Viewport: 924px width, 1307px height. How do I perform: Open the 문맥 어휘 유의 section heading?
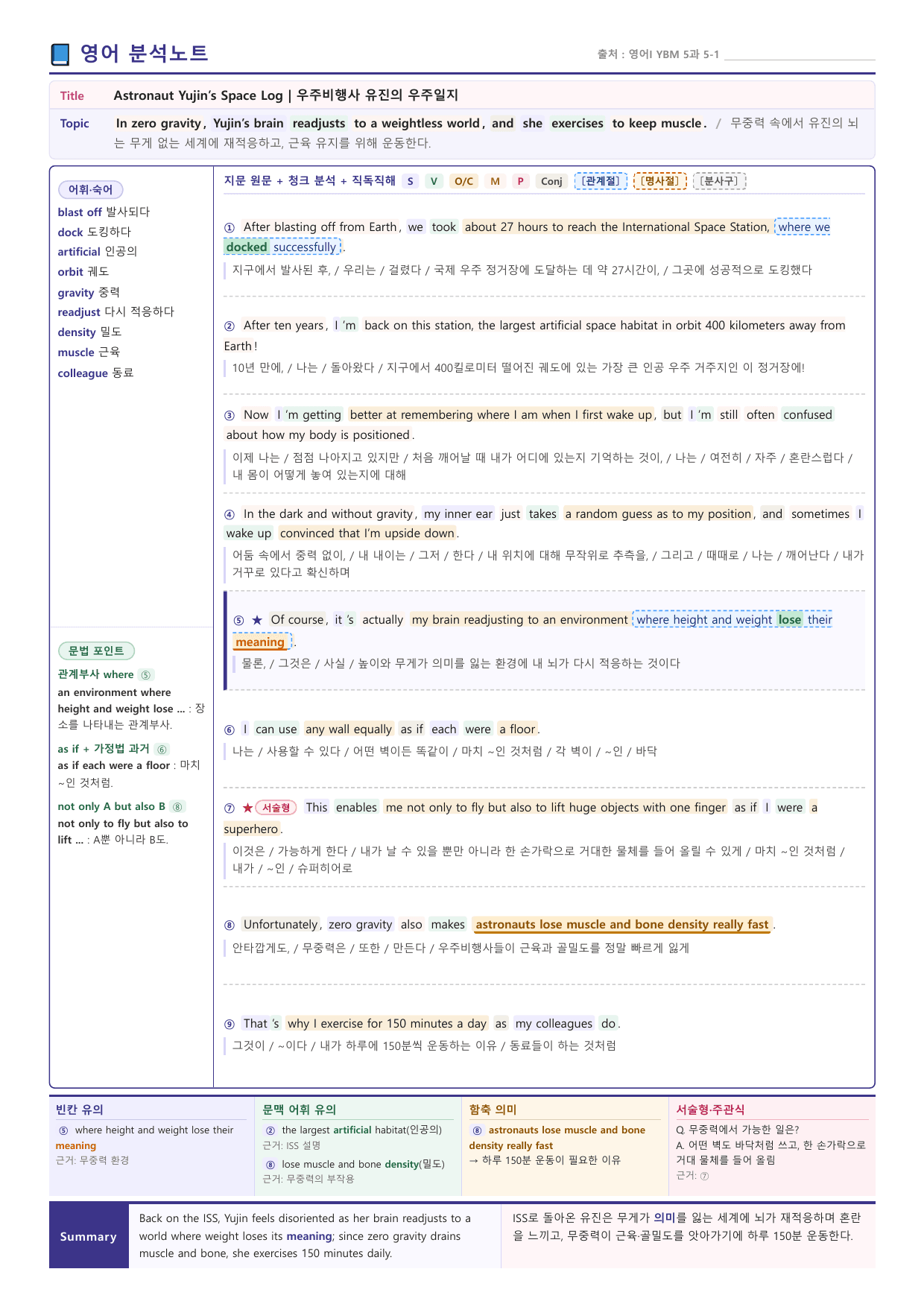click(x=300, y=1110)
